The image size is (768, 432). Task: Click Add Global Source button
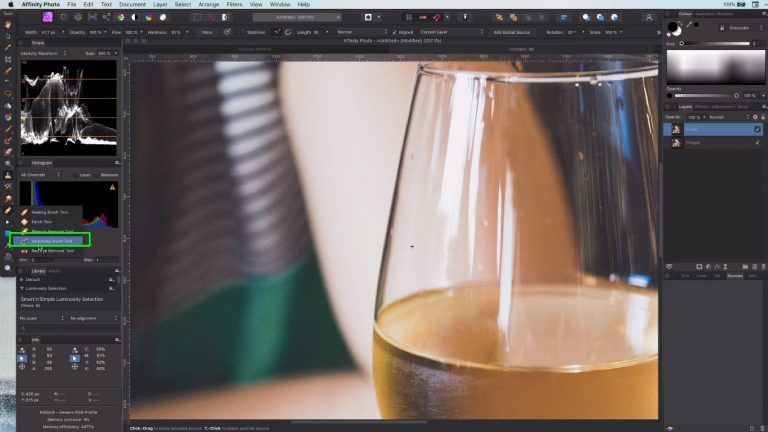511,32
